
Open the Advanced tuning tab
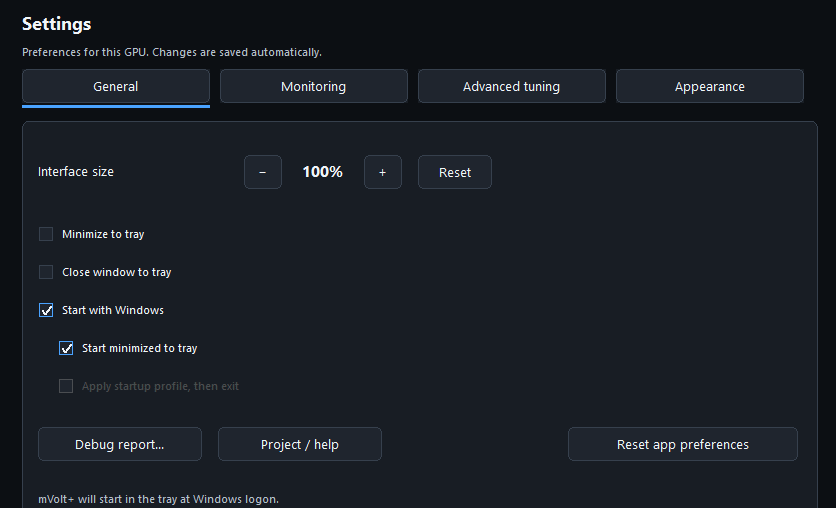(x=511, y=86)
